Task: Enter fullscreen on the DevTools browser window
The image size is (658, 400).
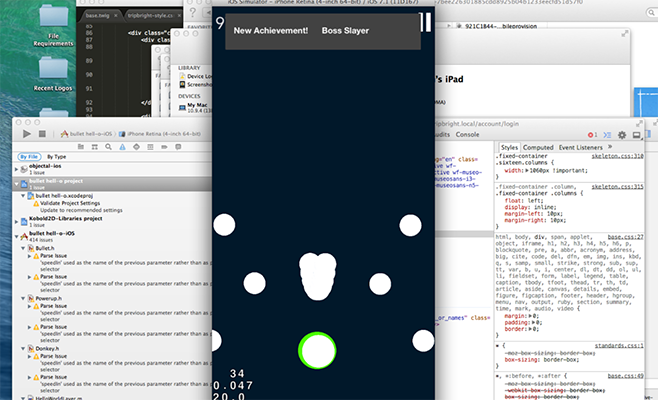Action: [639, 123]
